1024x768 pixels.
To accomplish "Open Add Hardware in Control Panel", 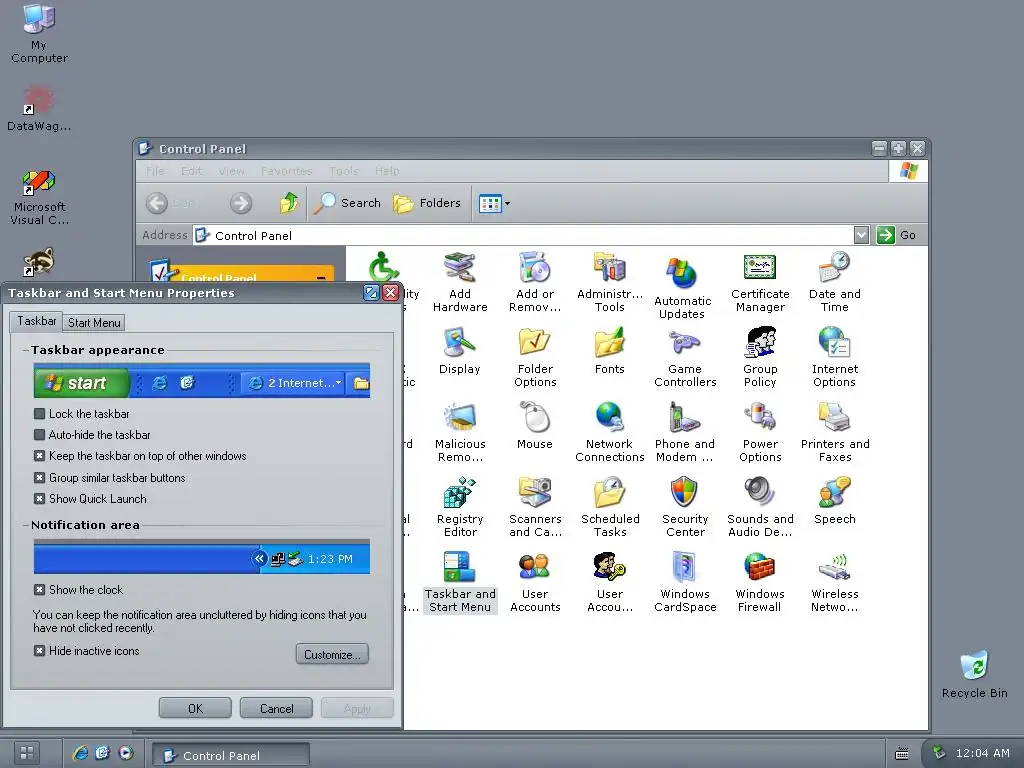I will click(x=460, y=282).
